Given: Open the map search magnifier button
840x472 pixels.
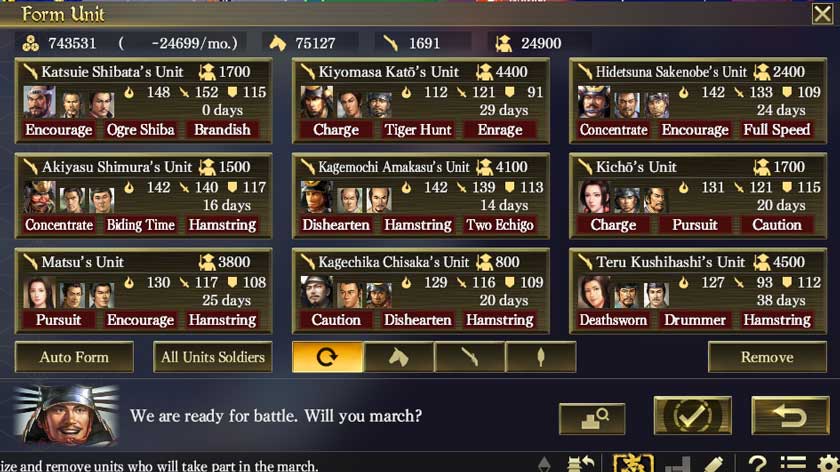Looking at the screenshot, I should click(592, 418).
